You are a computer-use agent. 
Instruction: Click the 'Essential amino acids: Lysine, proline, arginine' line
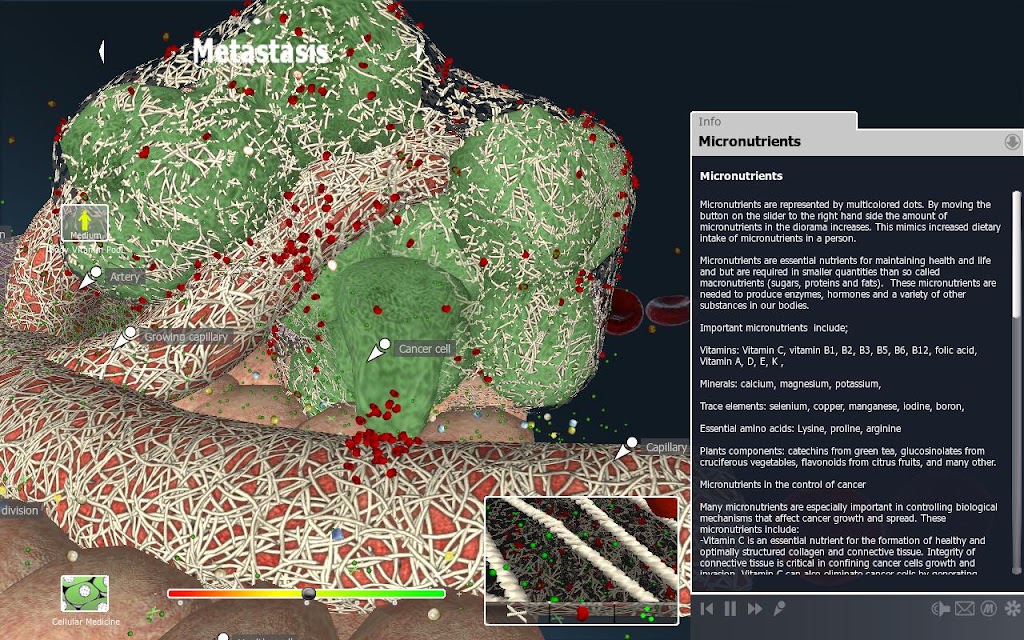[x=800, y=429]
